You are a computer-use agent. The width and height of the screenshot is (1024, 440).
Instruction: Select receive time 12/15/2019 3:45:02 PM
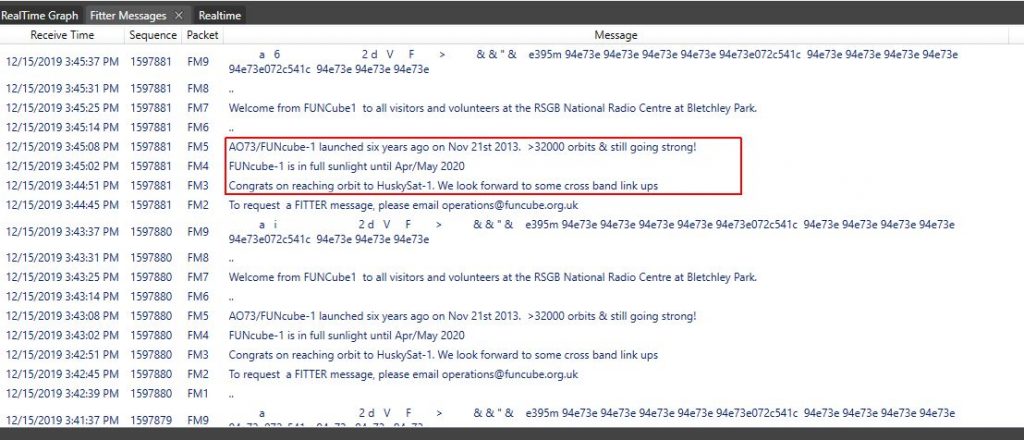63,166
